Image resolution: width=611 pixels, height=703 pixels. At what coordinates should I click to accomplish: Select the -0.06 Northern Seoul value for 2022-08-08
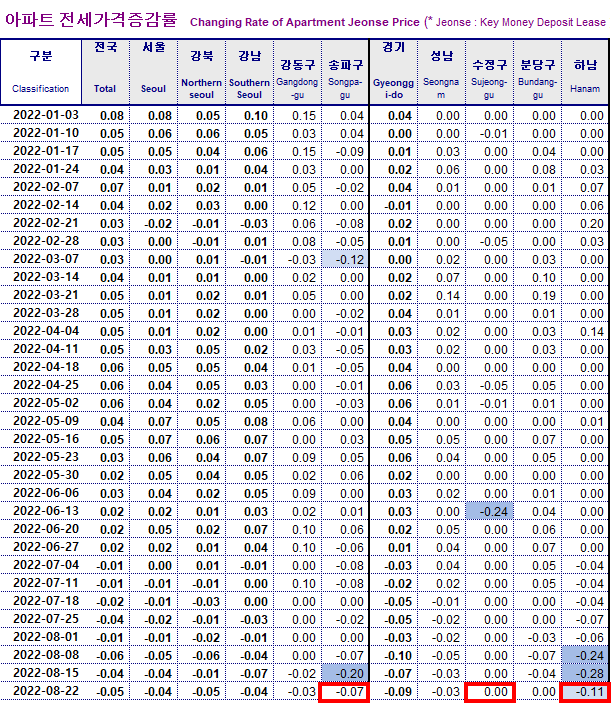[x=206, y=655]
